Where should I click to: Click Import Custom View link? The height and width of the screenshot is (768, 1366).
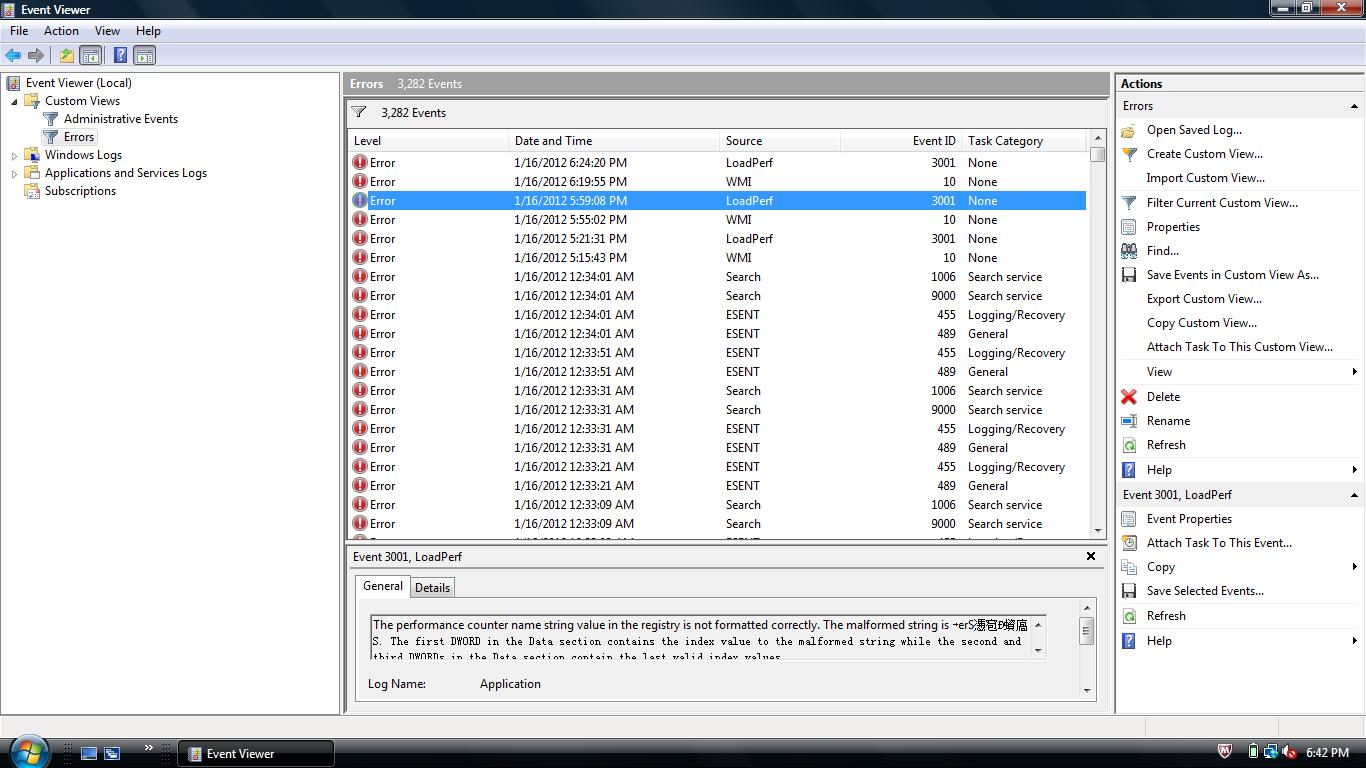pyautogui.click(x=1205, y=178)
